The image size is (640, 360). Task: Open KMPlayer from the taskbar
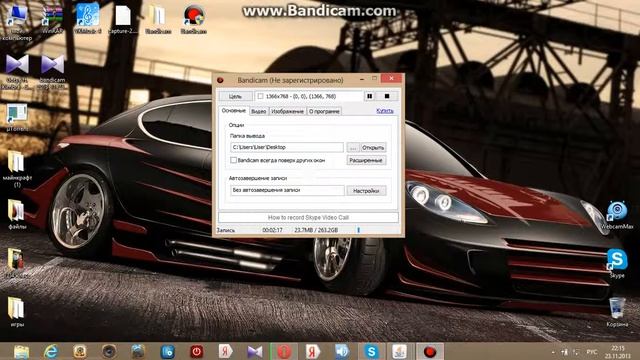pyautogui.click(x=255, y=351)
